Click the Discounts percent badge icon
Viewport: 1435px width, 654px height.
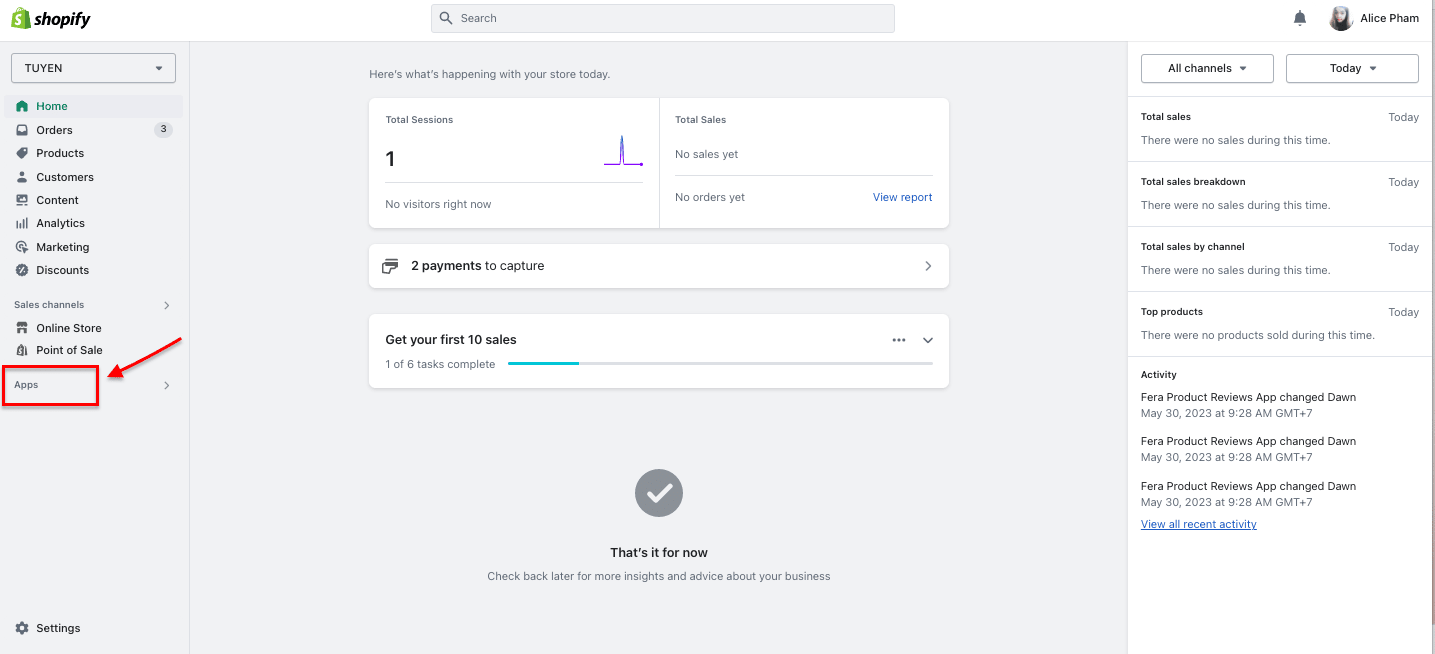pyautogui.click(x=22, y=270)
